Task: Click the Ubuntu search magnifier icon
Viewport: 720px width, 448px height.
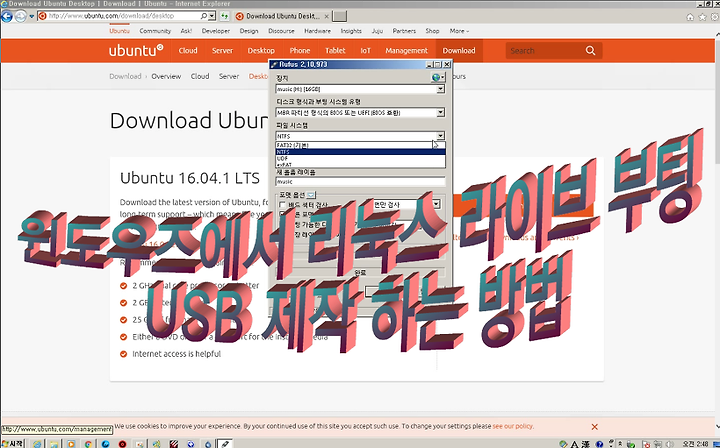Action: (x=591, y=50)
